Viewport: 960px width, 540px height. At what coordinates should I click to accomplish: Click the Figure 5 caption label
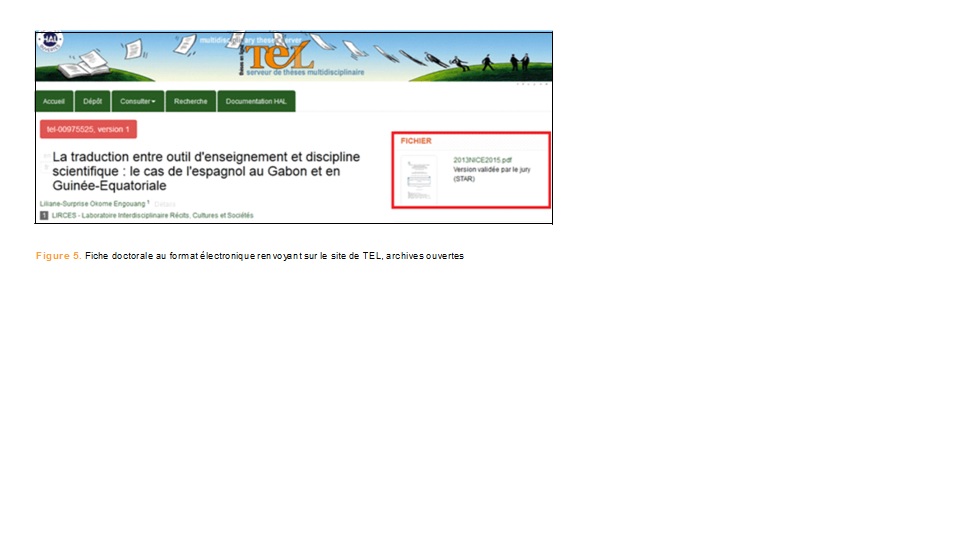(x=58, y=256)
